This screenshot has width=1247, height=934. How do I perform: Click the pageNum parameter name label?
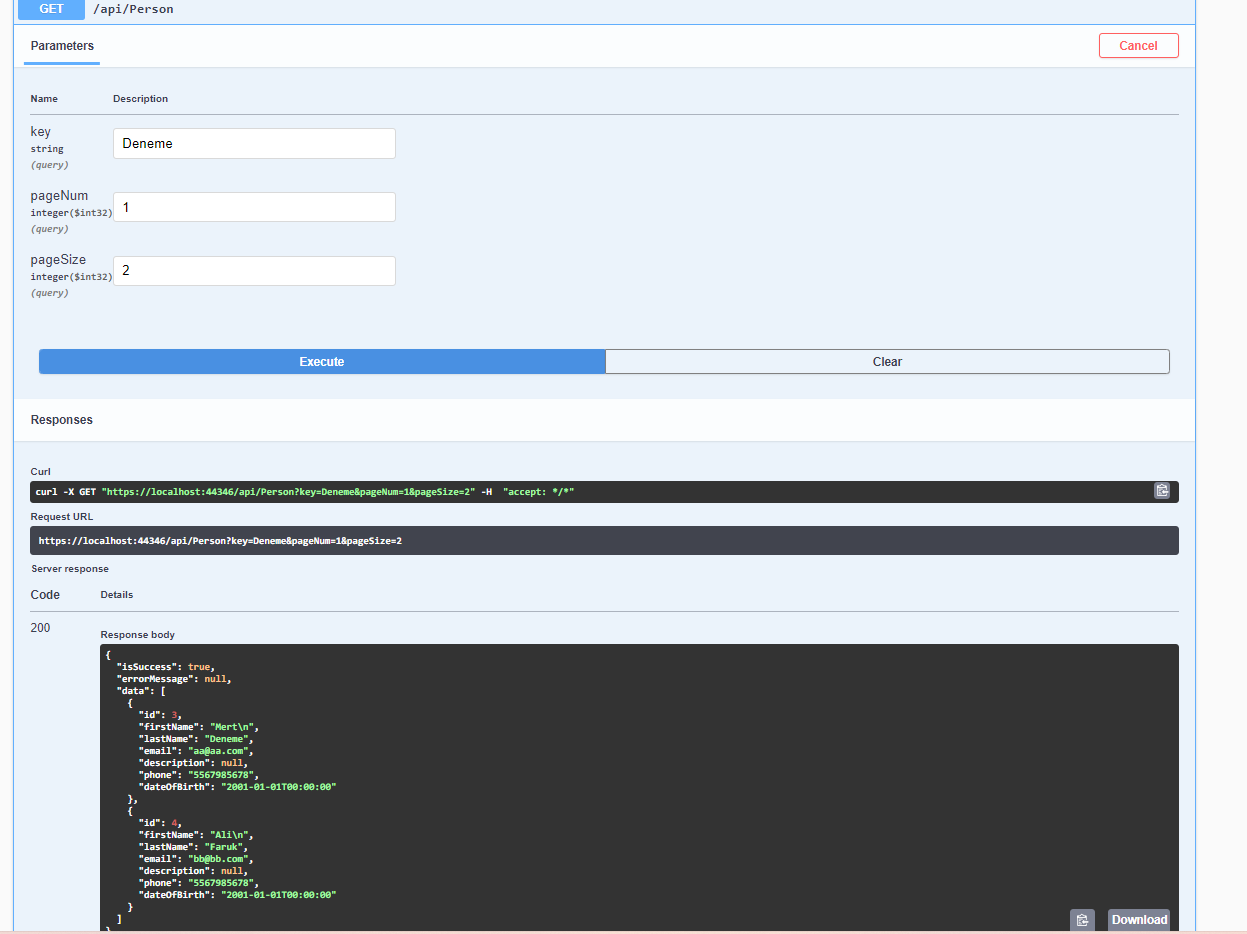point(59,196)
